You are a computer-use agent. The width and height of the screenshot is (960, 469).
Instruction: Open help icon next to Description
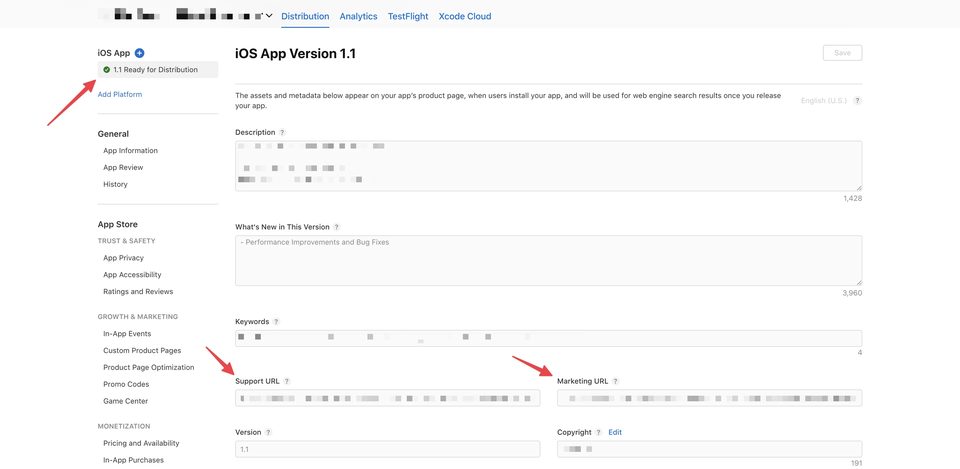(x=282, y=132)
